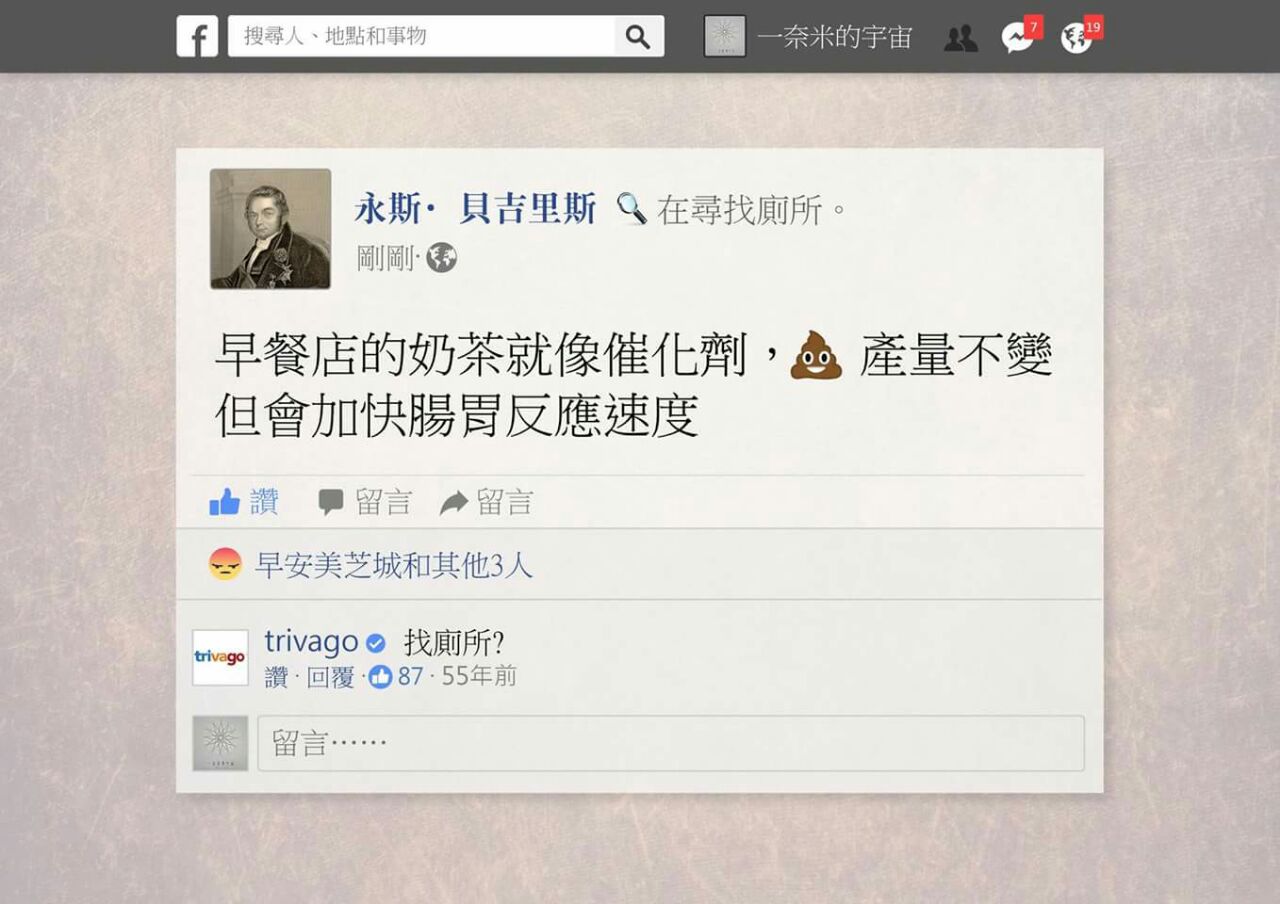Viewport: 1280px width, 904px height.
Task: Click the angry reaction emoji
Action: [225, 564]
